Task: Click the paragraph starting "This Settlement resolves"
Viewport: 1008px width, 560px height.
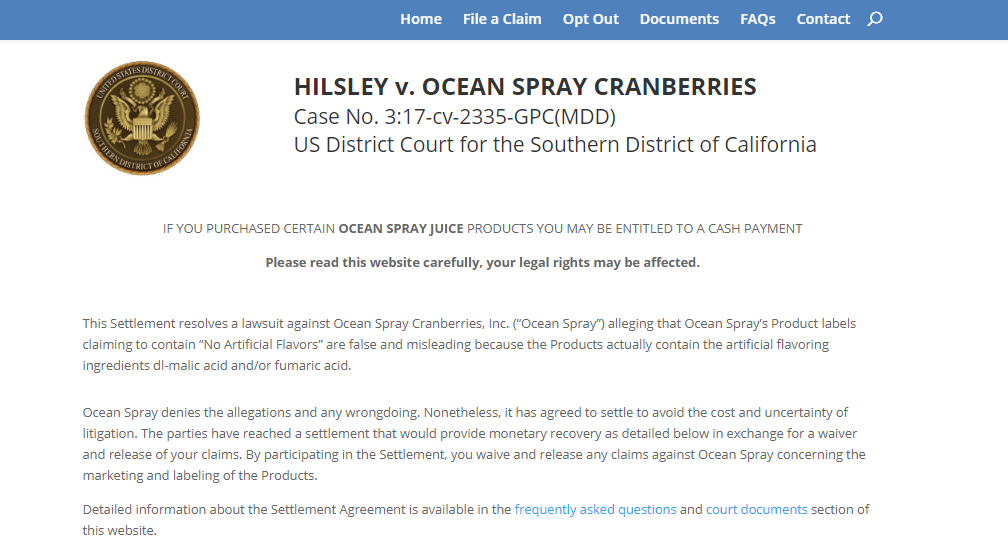Action: pos(470,344)
